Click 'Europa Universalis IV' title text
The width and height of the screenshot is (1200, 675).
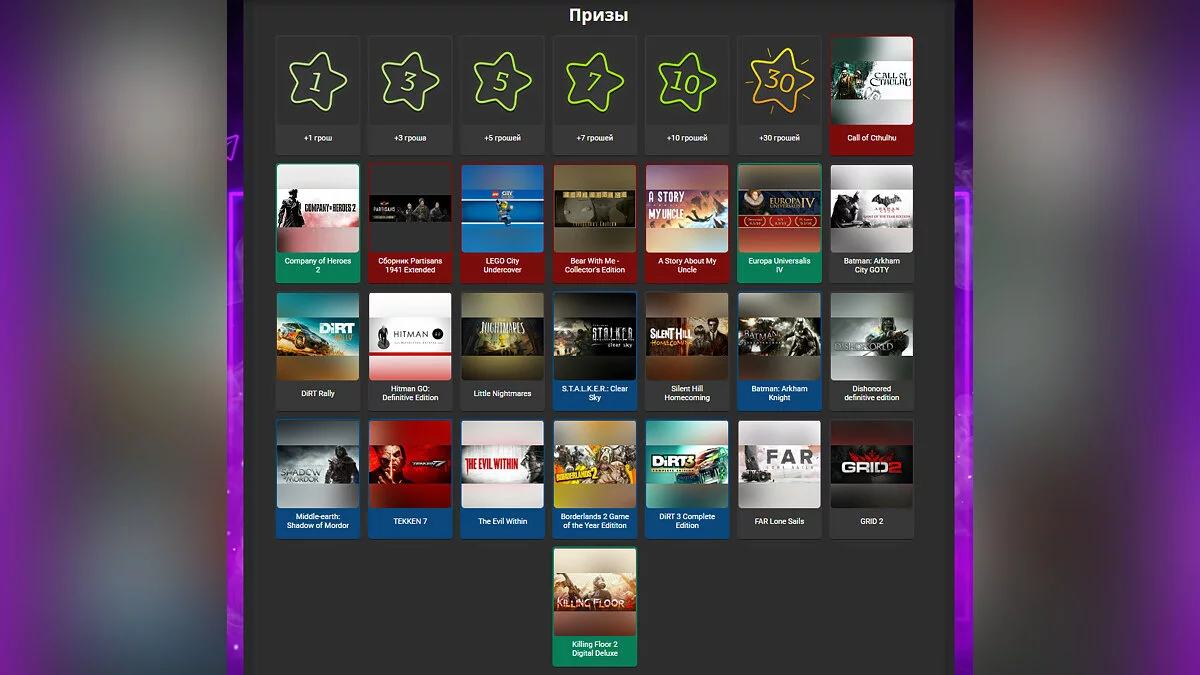point(779,265)
